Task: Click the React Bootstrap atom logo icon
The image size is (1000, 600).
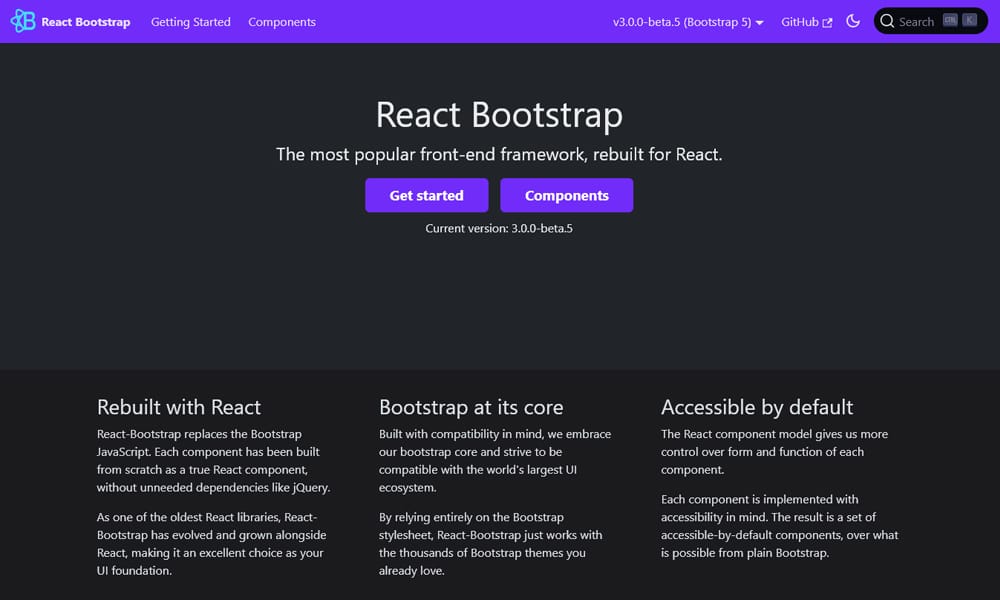Action: [23, 21]
